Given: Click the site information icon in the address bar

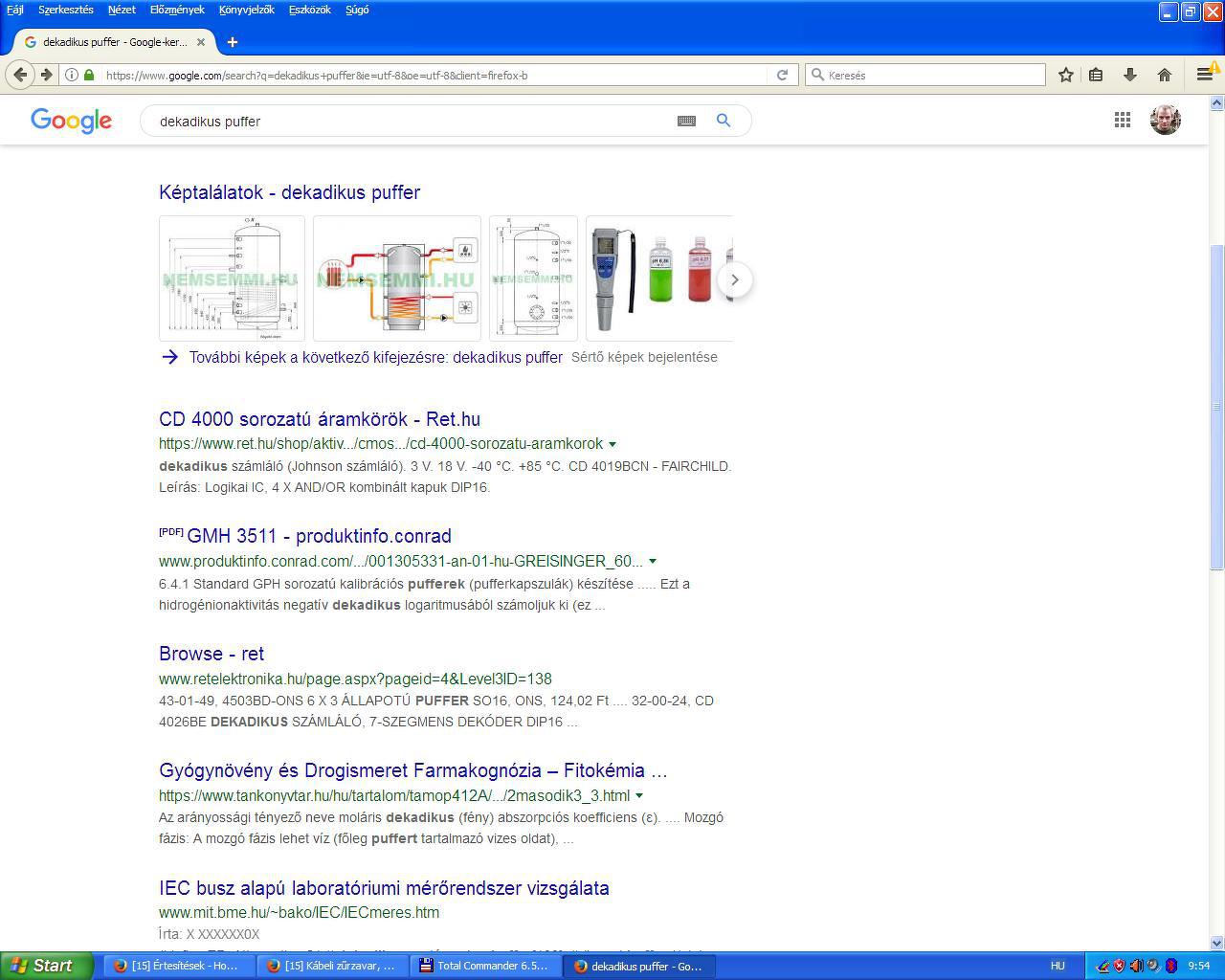Looking at the screenshot, I should [x=71, y=75].
